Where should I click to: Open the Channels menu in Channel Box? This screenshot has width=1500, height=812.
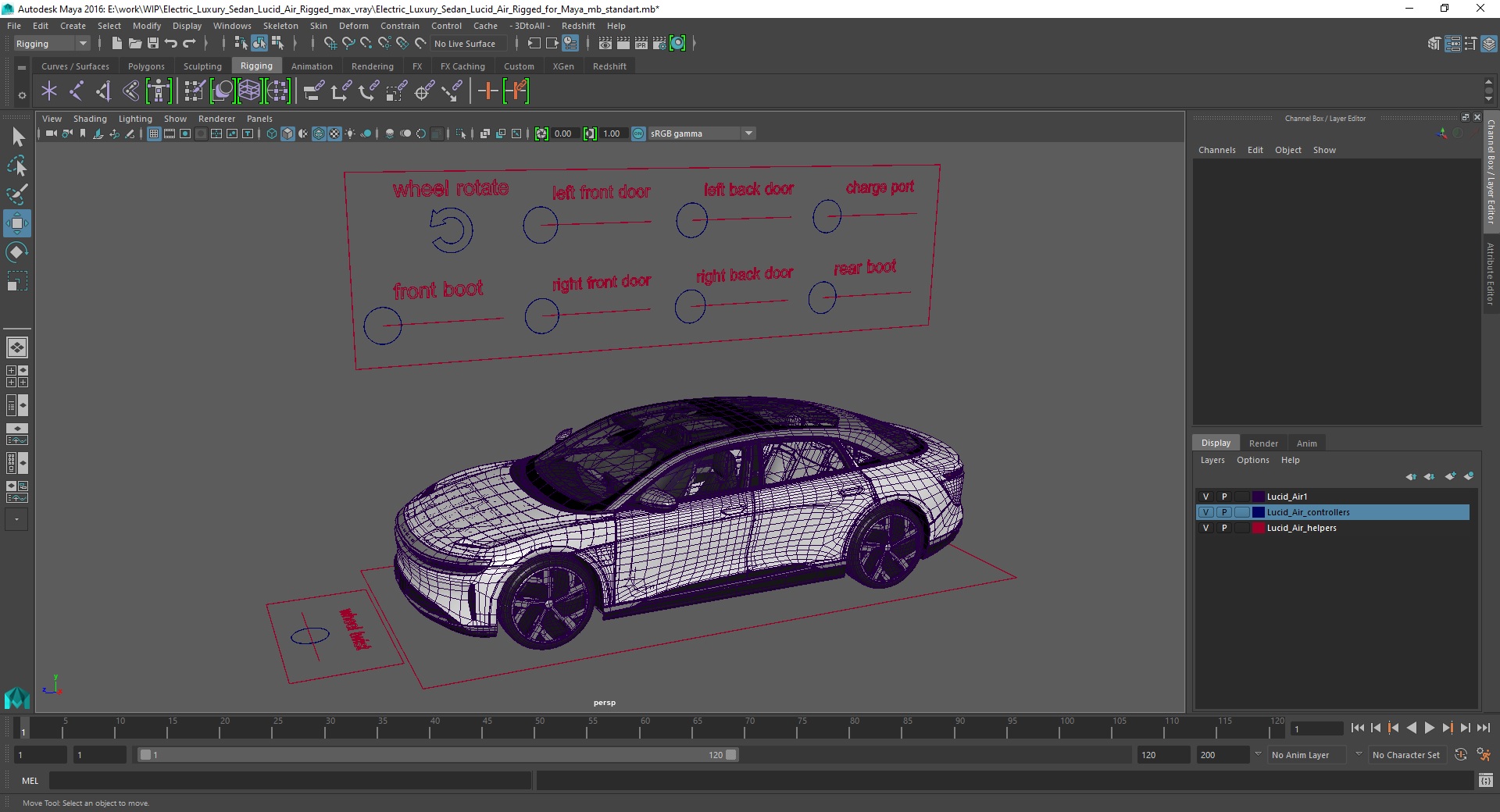click(x=1216, y=150)
